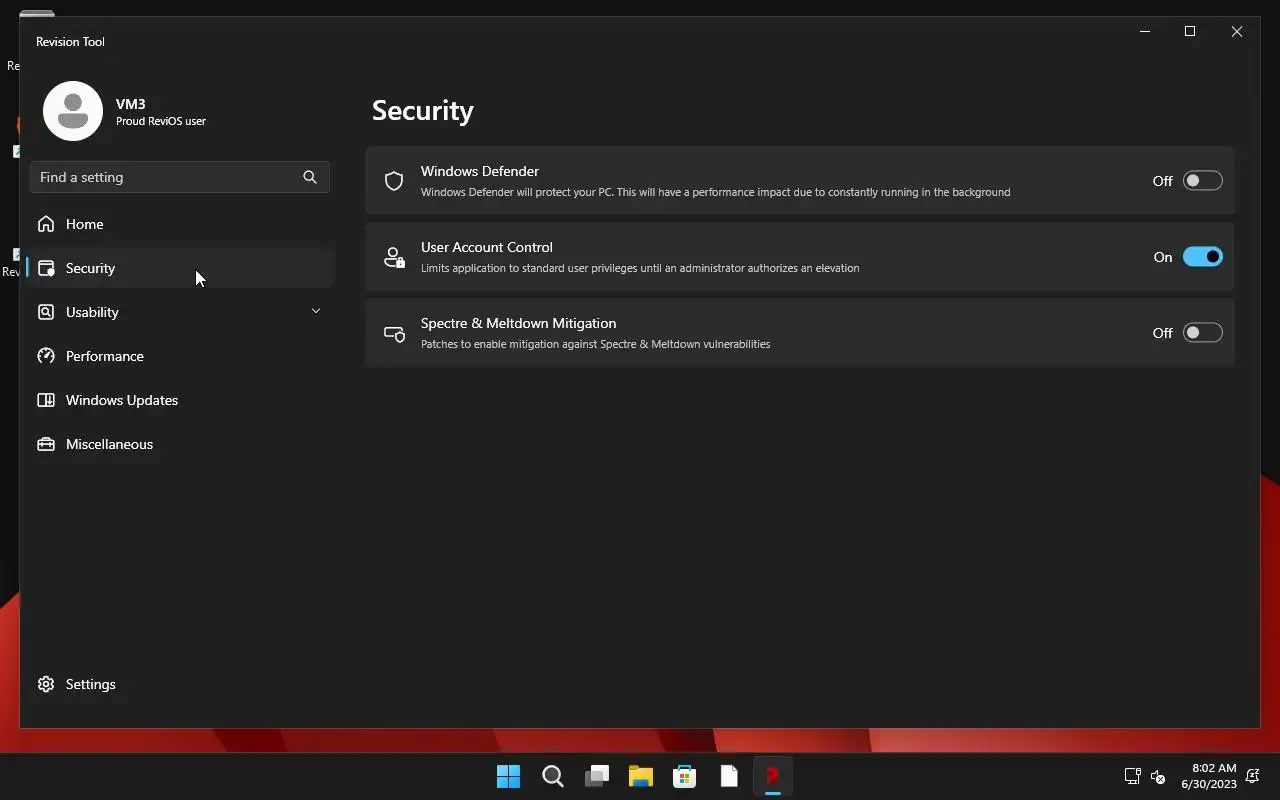Click the User Account Control person-lock icon
Viewport: 1280px width, 800px height.
coord(394,257)
